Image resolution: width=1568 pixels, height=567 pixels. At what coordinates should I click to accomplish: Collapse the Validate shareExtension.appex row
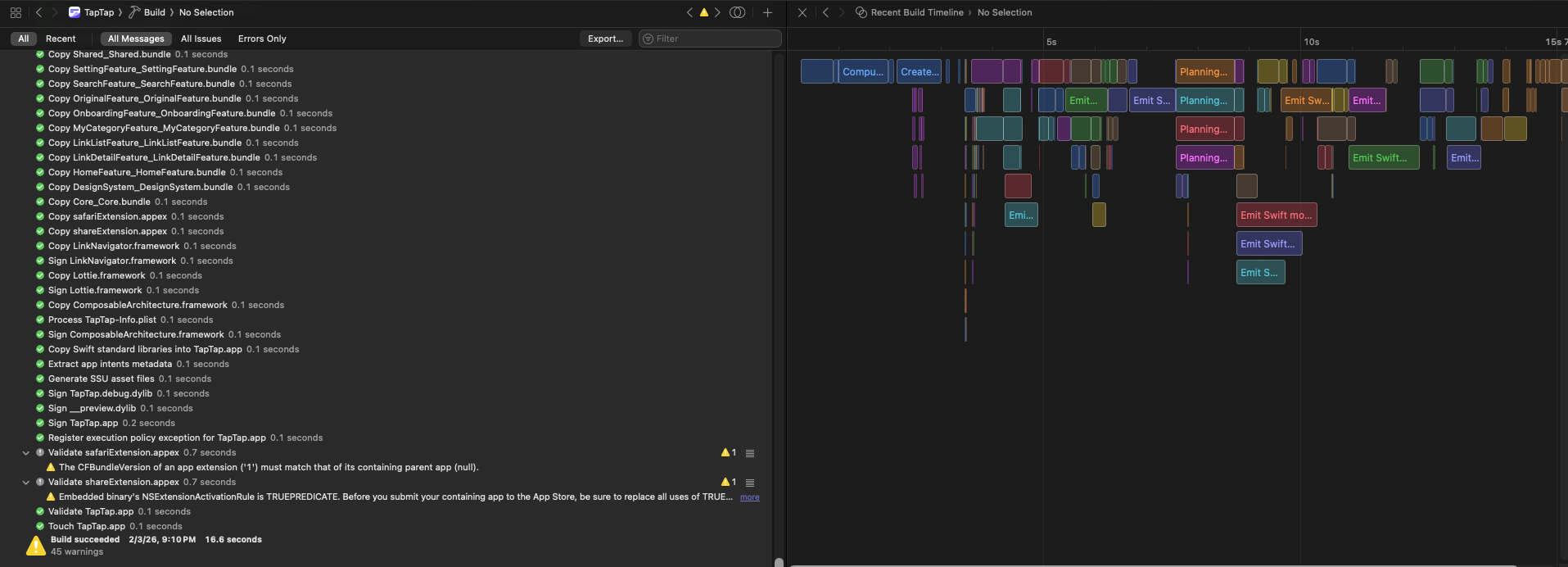pyautogui.click(x=25, y=482)
